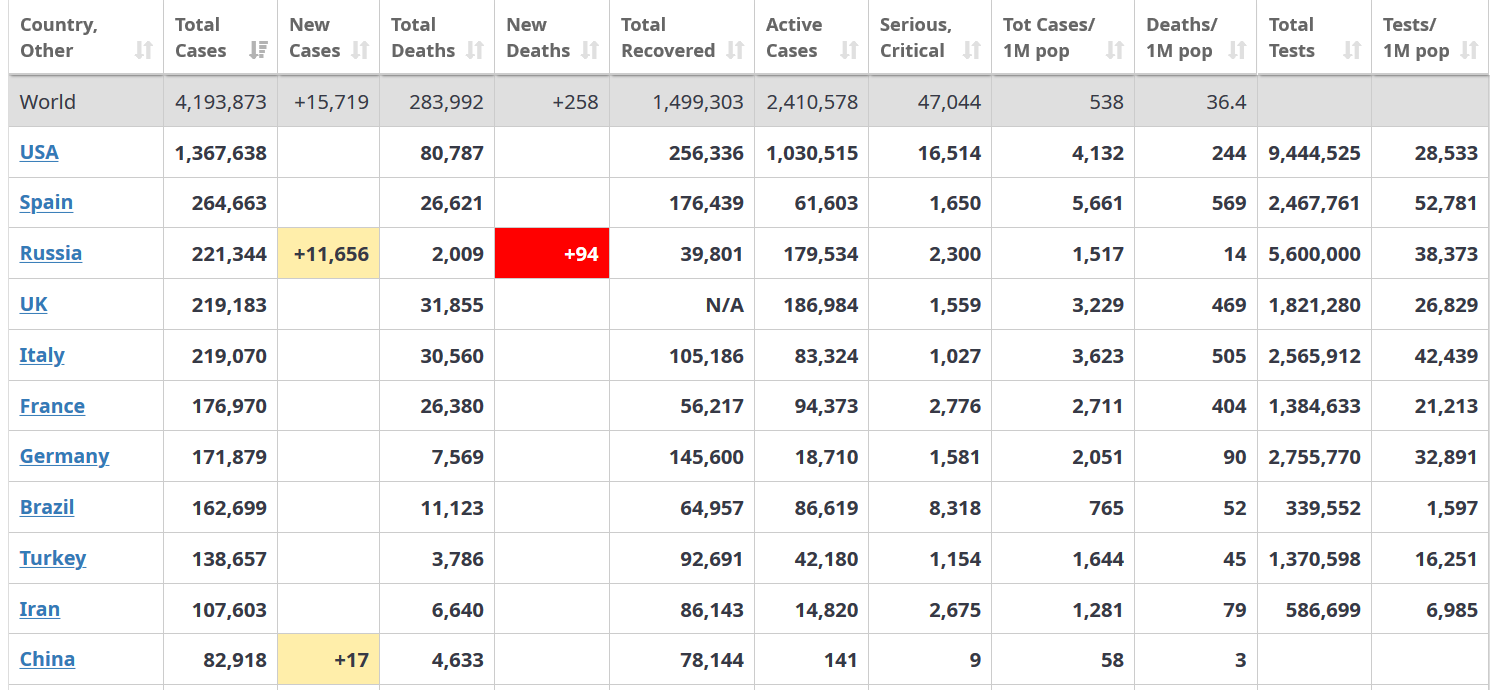1490x690 pixels.
Task: Click the Total Cases sort icon
Action: 258,50
